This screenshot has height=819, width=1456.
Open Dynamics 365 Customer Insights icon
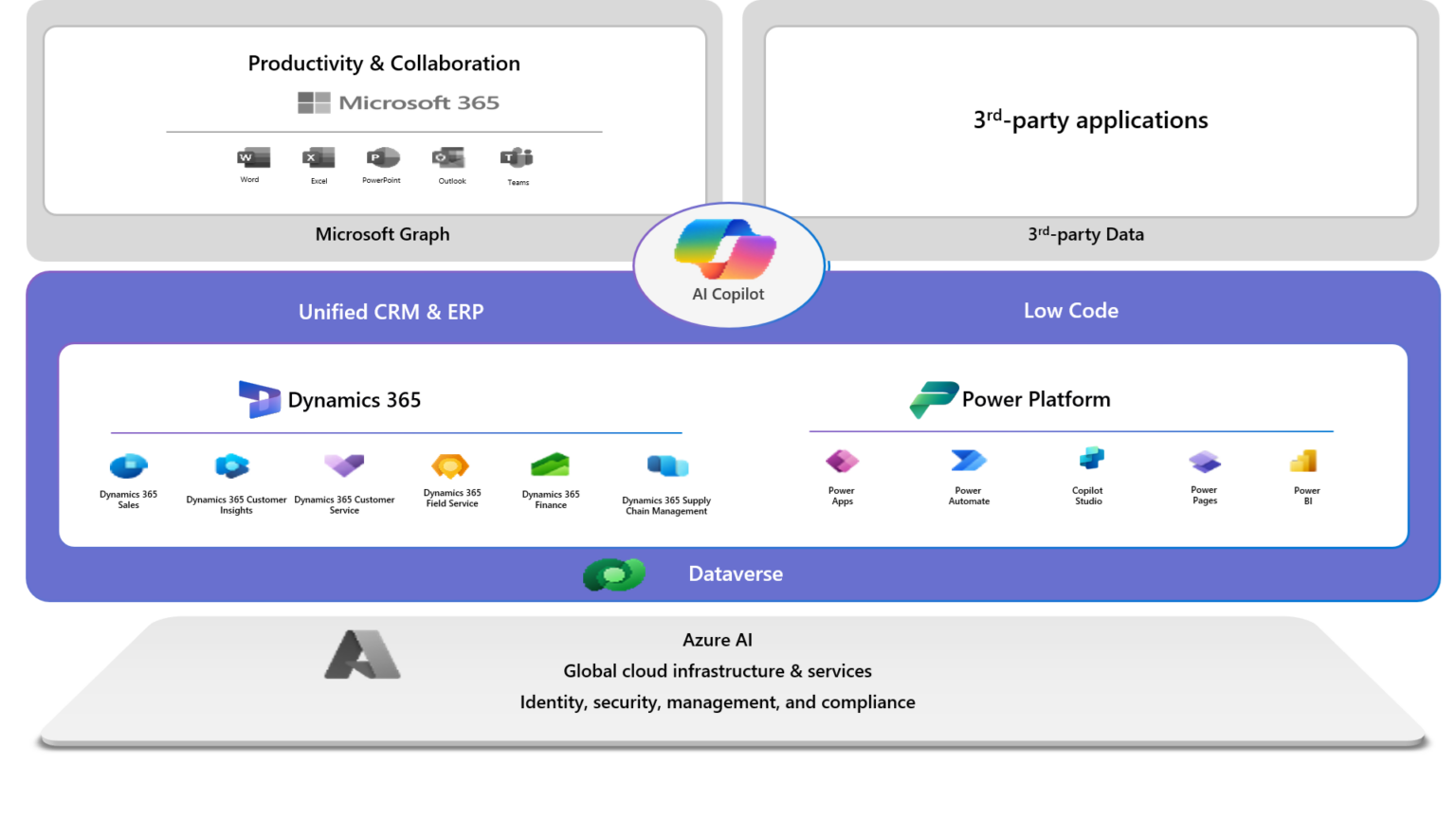[x=232, y=464]
